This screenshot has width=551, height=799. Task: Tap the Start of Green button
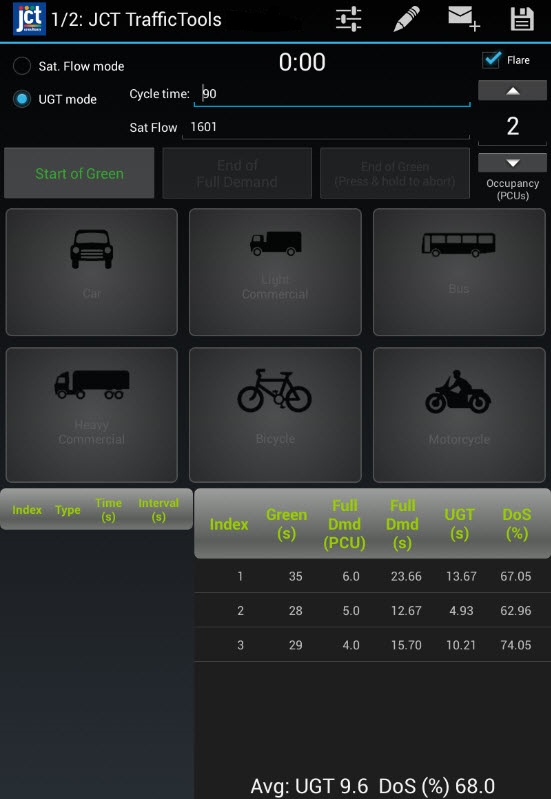coord(79,173)
